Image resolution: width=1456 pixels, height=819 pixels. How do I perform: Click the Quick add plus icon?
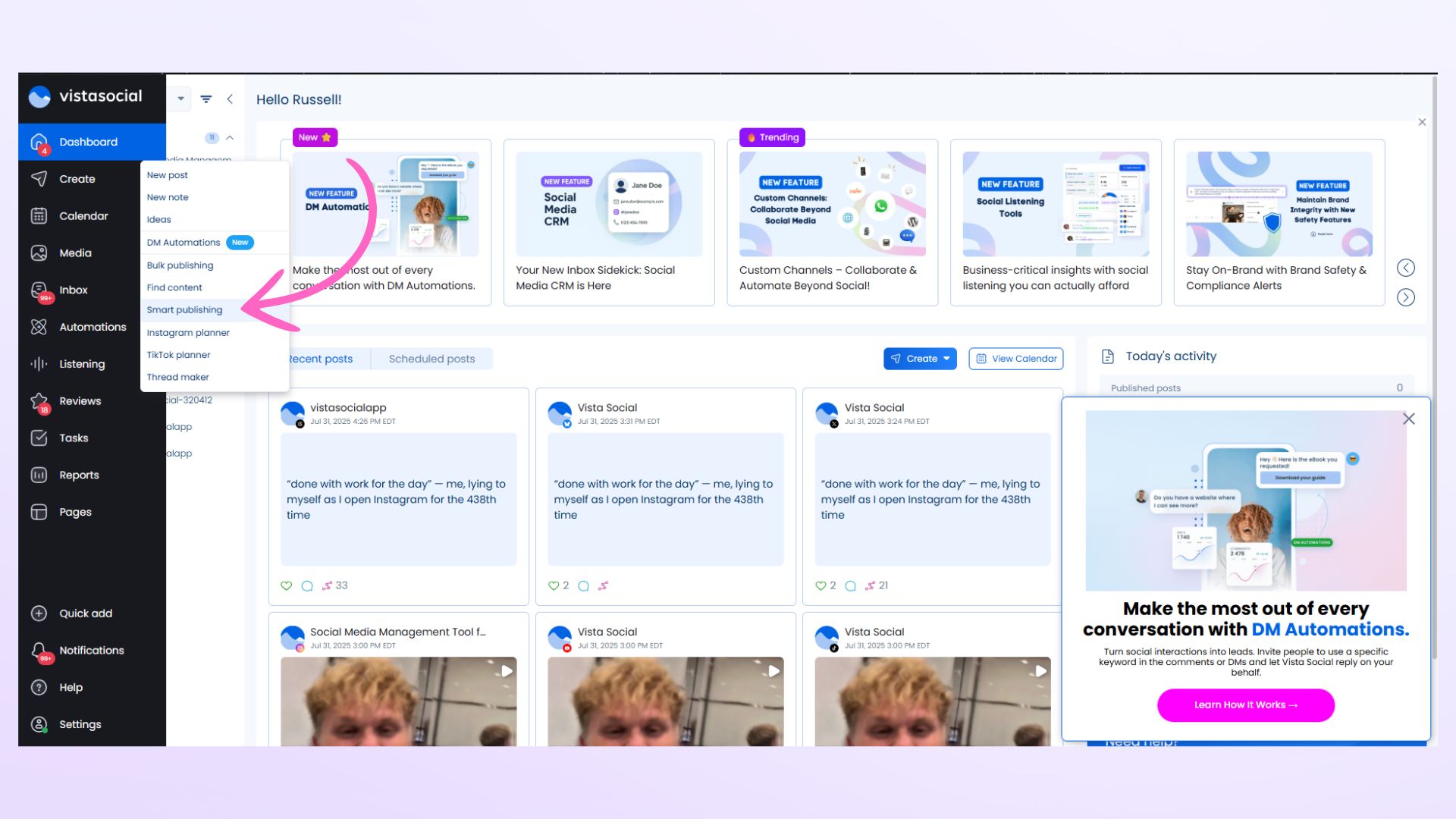(x=39, y=613)
